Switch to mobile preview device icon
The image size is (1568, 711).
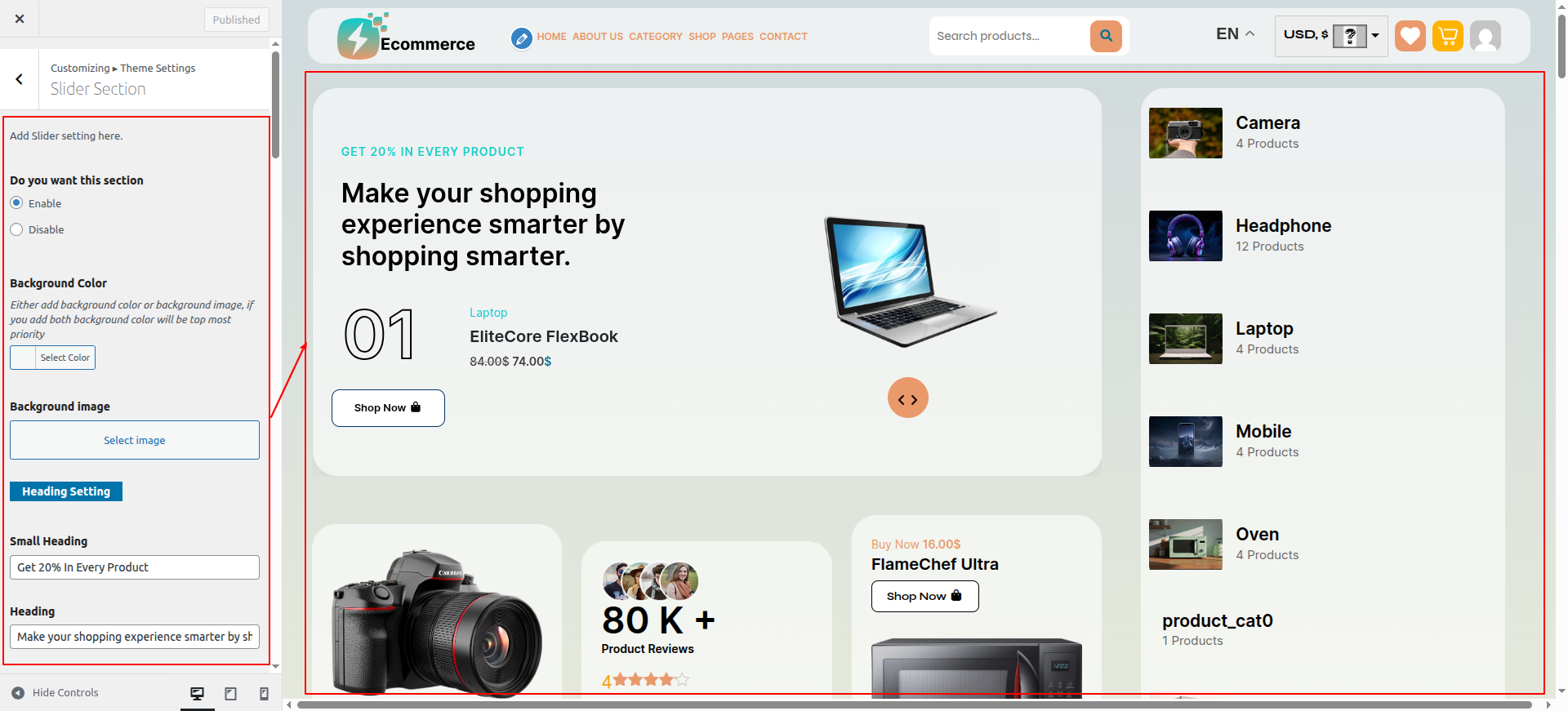[264, 693]
